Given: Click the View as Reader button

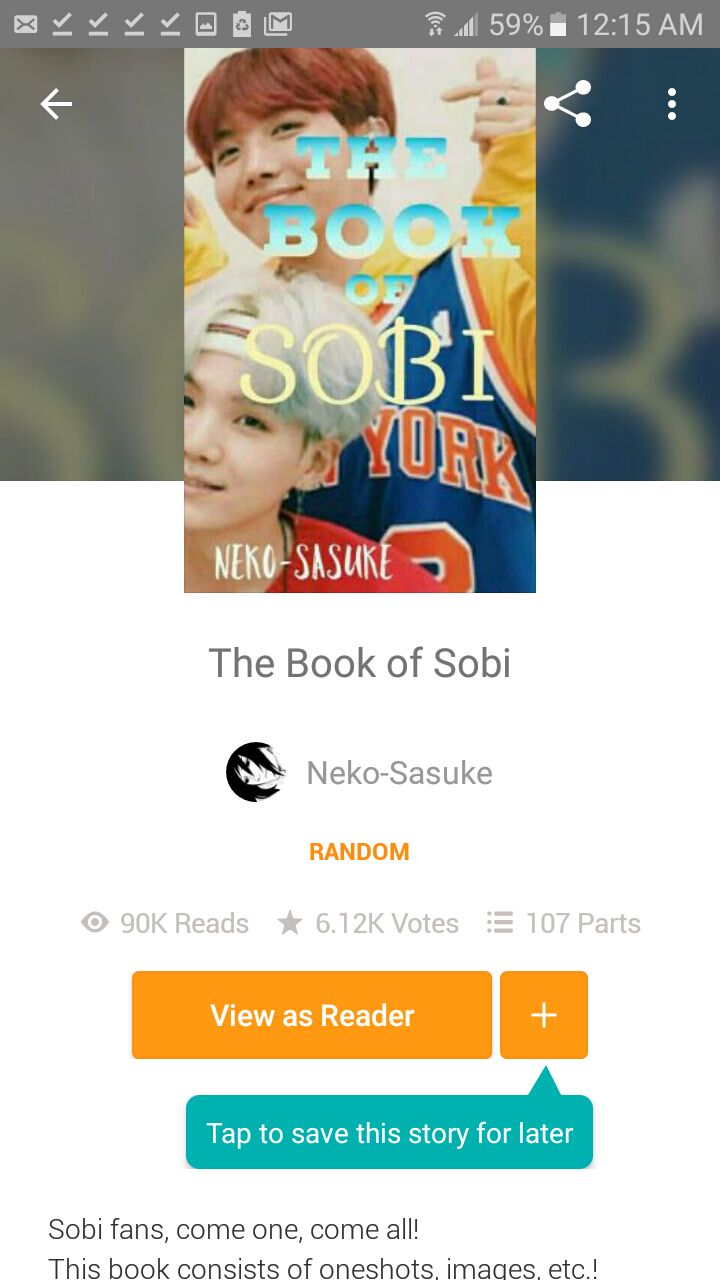Looking at the screenshot, I should coord(312,1015).
